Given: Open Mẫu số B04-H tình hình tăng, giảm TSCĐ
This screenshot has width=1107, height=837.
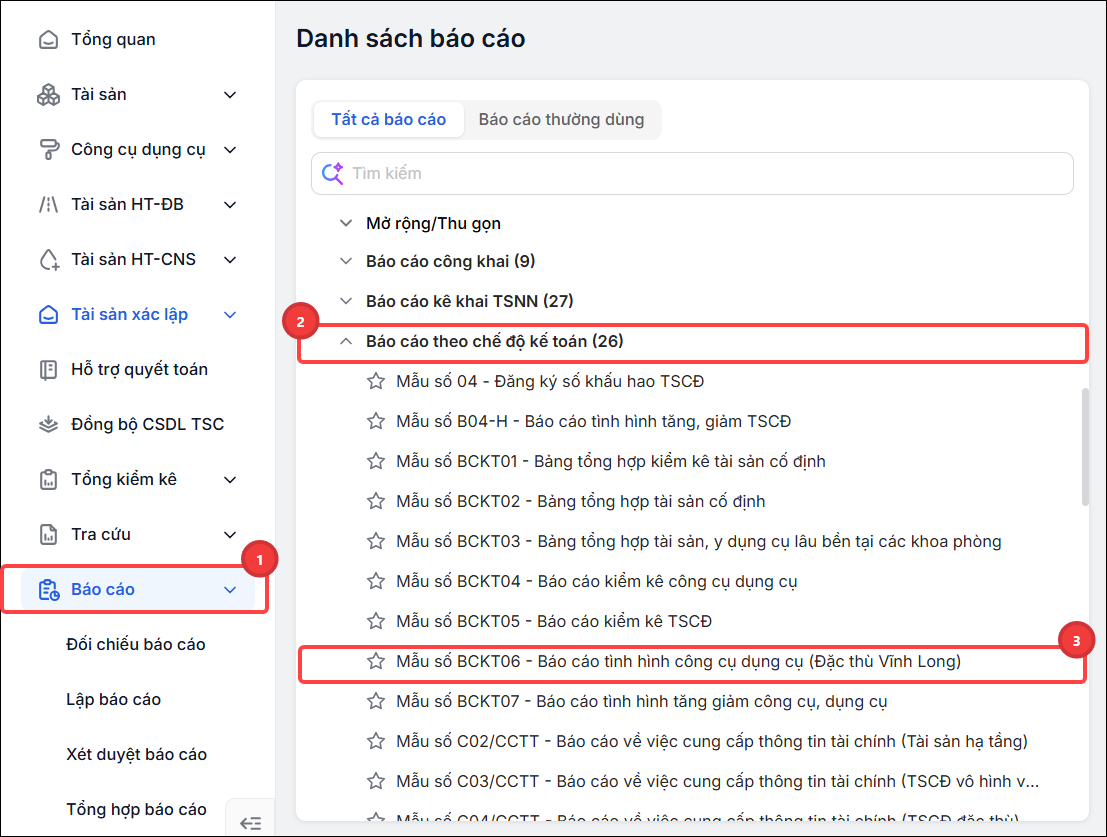Looking at the screenshot, I should [x=593, y=422].
